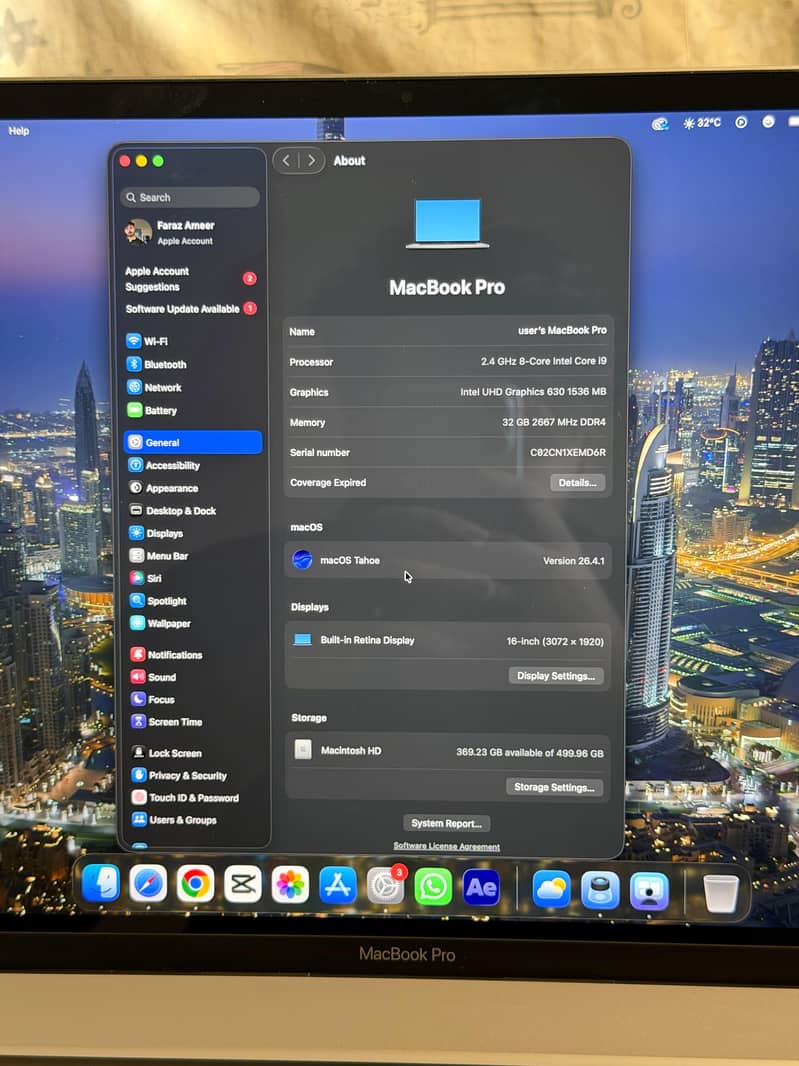This screenshot has width=799, height=1066.
Task: Launch Safari from the Dock
Action: pos(148,884)
